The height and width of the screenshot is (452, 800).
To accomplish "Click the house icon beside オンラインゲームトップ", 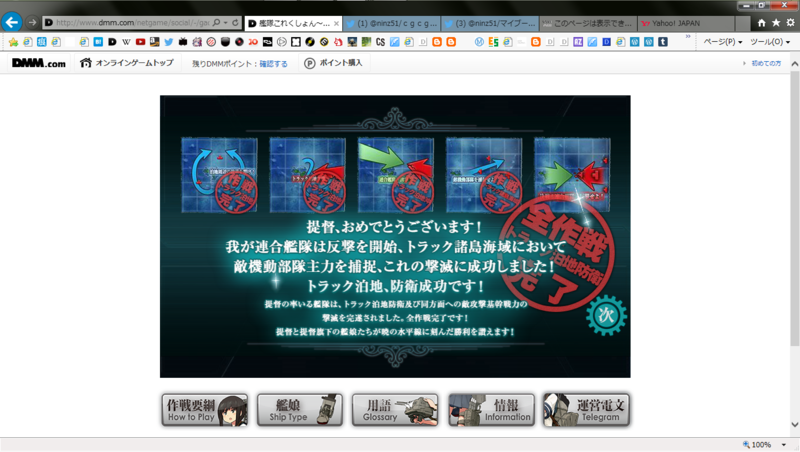I will (x=86, y=63).
